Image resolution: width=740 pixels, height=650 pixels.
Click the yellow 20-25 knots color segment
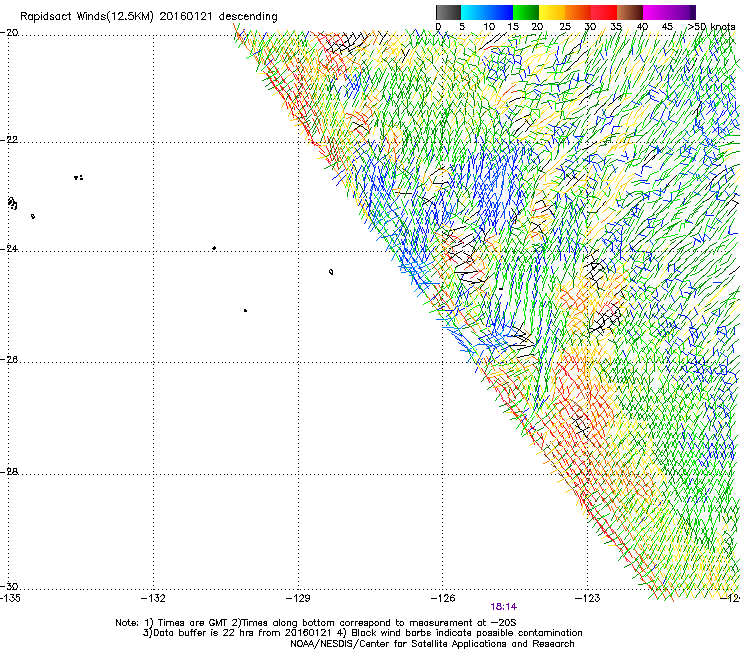point(552,12)
